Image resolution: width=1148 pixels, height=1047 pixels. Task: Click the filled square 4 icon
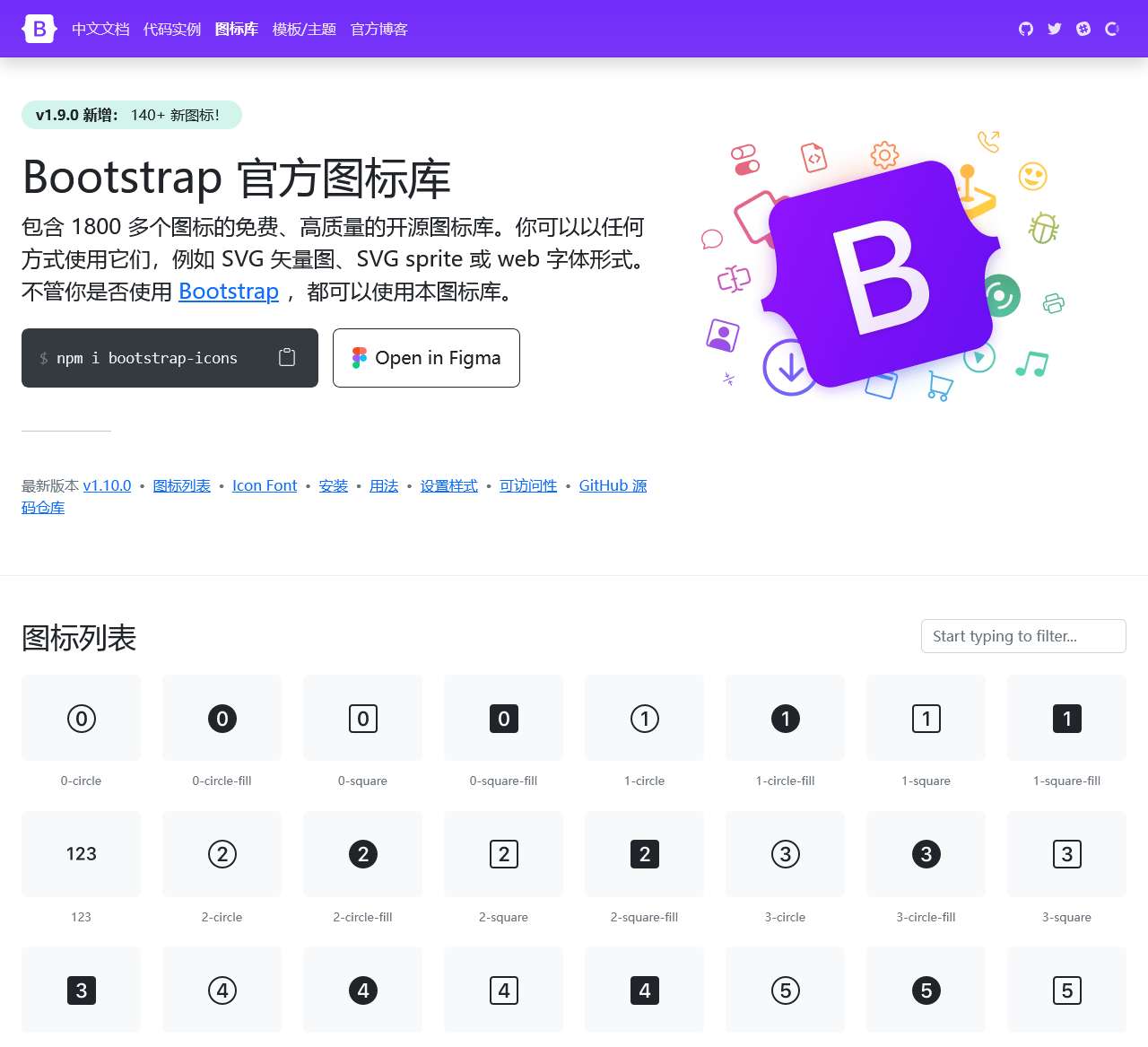pyautogui.click(x=645, y=990)
